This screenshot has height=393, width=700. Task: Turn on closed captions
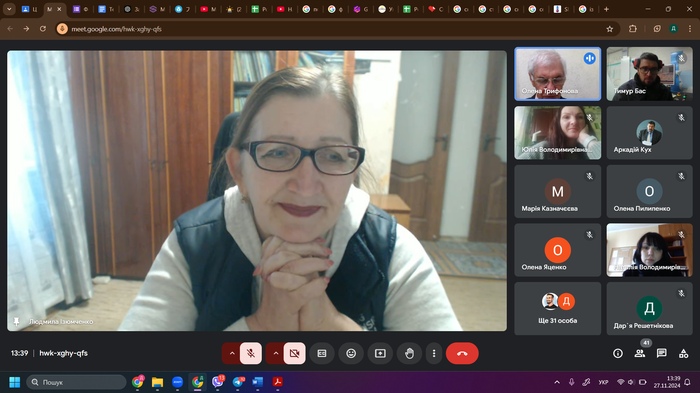pos(322,353)
